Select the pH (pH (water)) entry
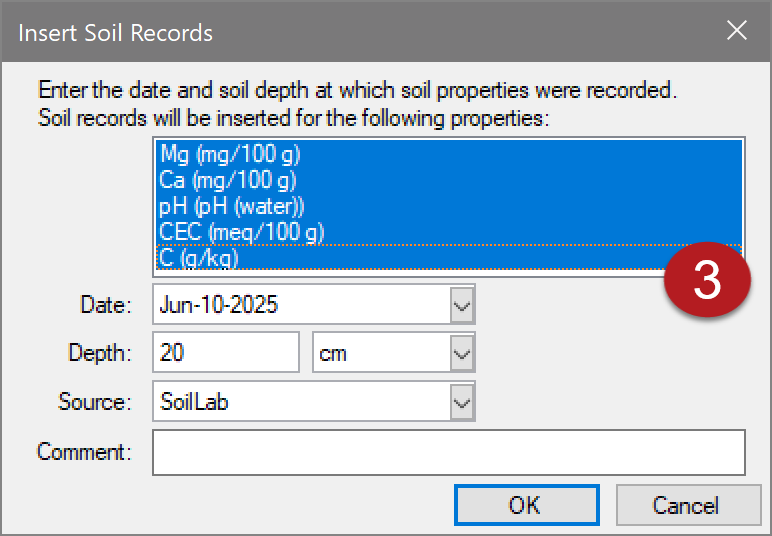This screenshot has width=772, height=536. [449, 206]
